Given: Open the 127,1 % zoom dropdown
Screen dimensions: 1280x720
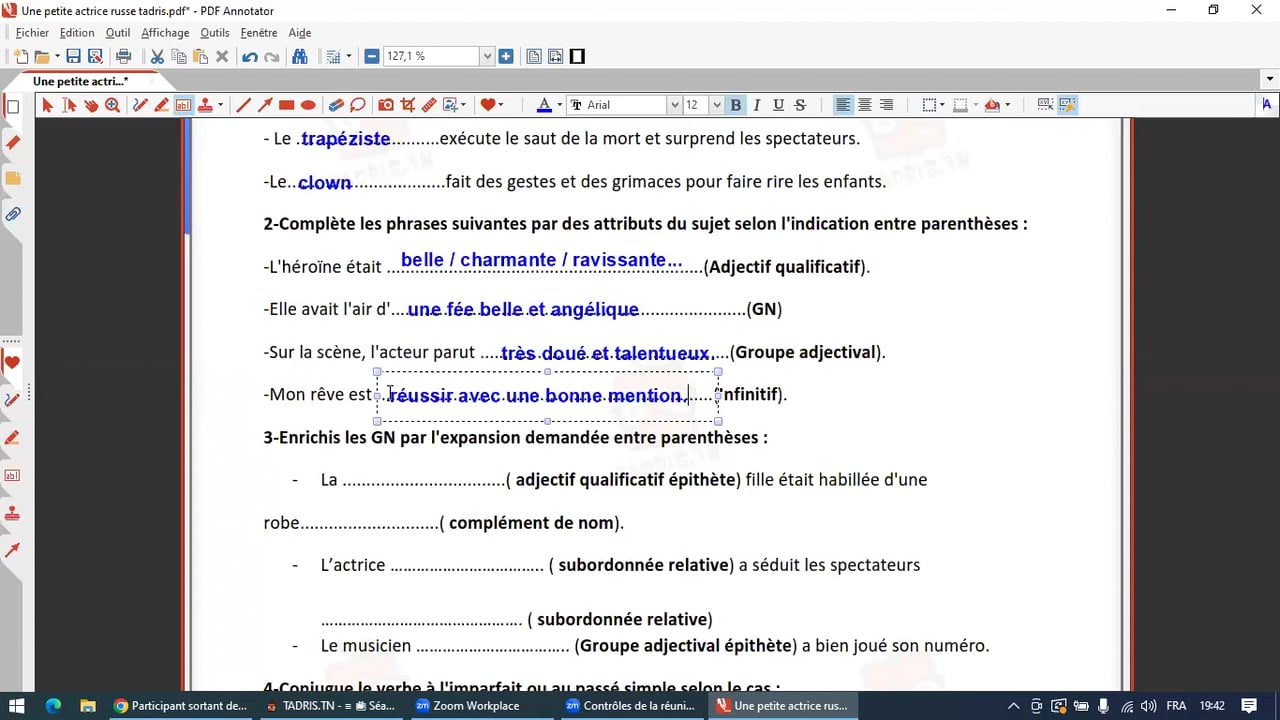Looking at the screenshot, I should (x=487, y=57).
